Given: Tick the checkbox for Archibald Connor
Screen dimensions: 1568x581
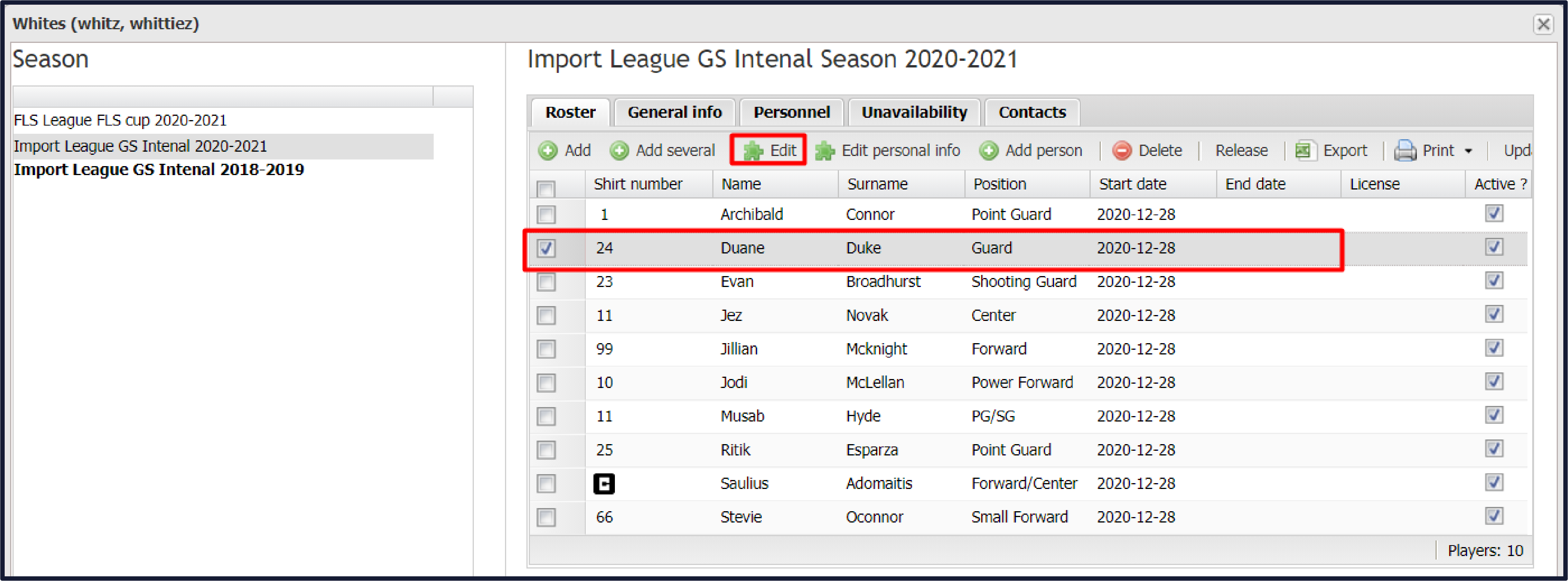Looking at the screenshot, I should pyautogui.click(x=546, y=214).
